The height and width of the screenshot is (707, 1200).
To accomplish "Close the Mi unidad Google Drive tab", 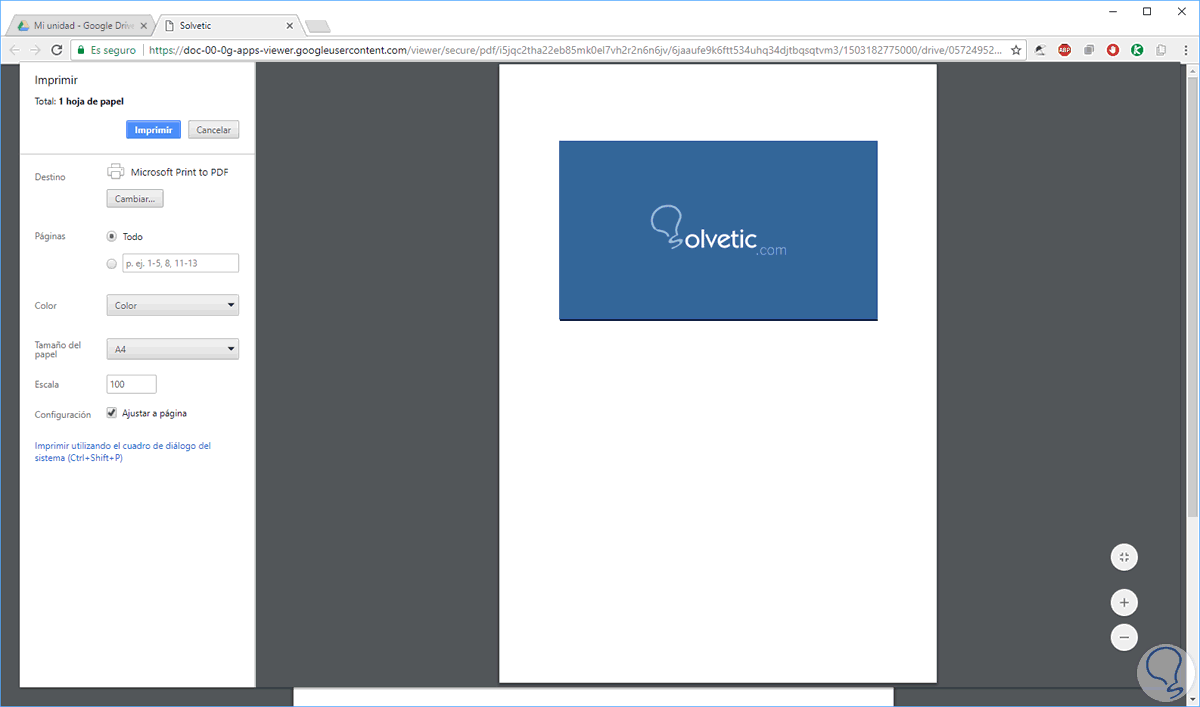I will coord(145,24).
